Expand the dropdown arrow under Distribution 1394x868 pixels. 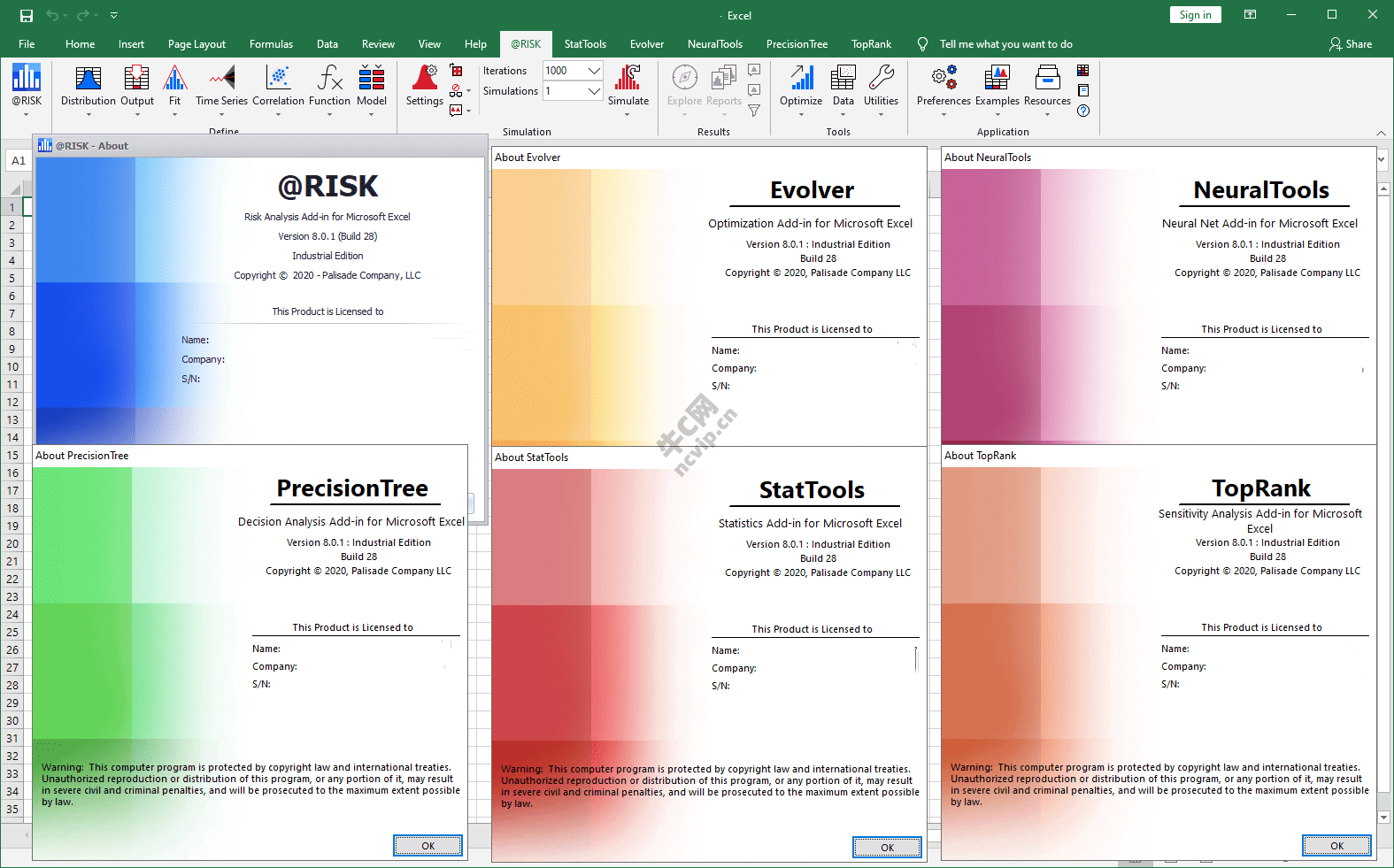(x=89, y=114)
